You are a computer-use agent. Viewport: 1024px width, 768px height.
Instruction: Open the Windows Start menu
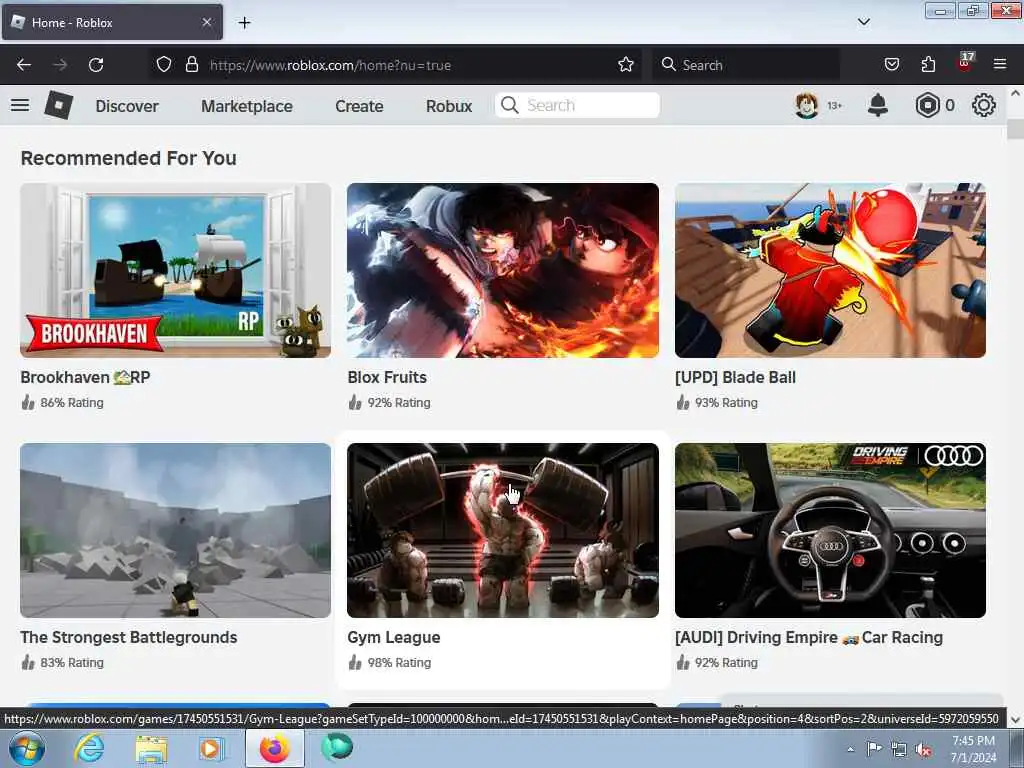[27, 748]
